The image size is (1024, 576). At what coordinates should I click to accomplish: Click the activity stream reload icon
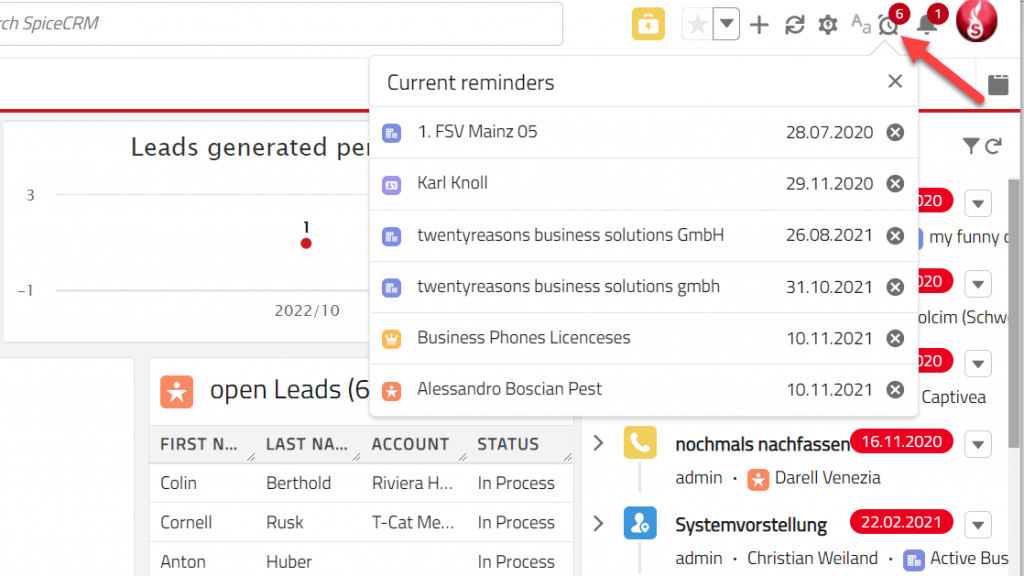[993, 146]
